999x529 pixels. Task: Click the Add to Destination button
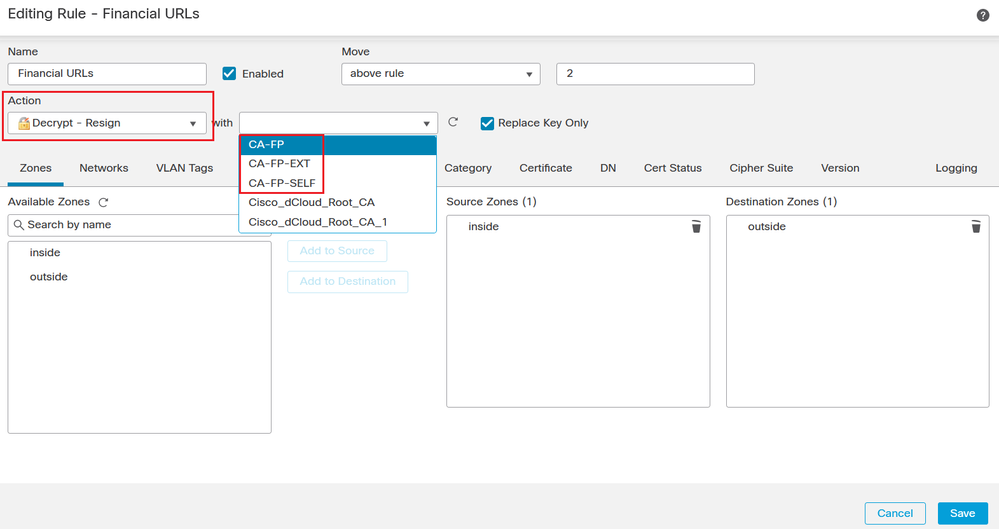(347, 282)
